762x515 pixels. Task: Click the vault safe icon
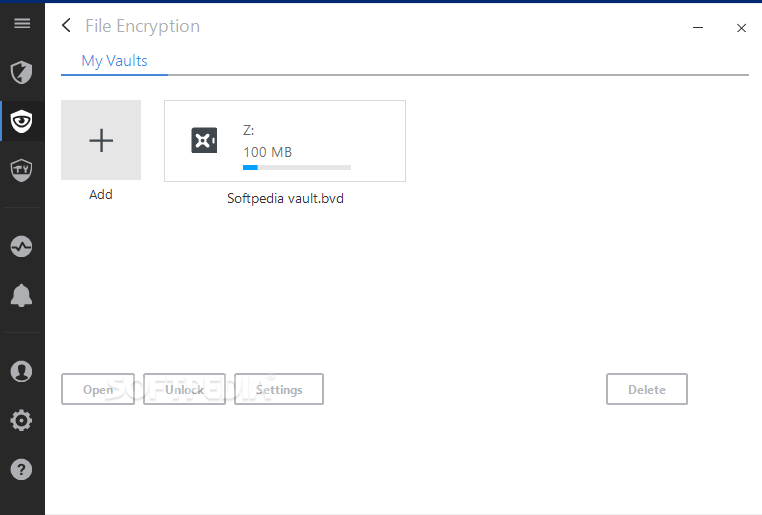(x=204, y=140)
